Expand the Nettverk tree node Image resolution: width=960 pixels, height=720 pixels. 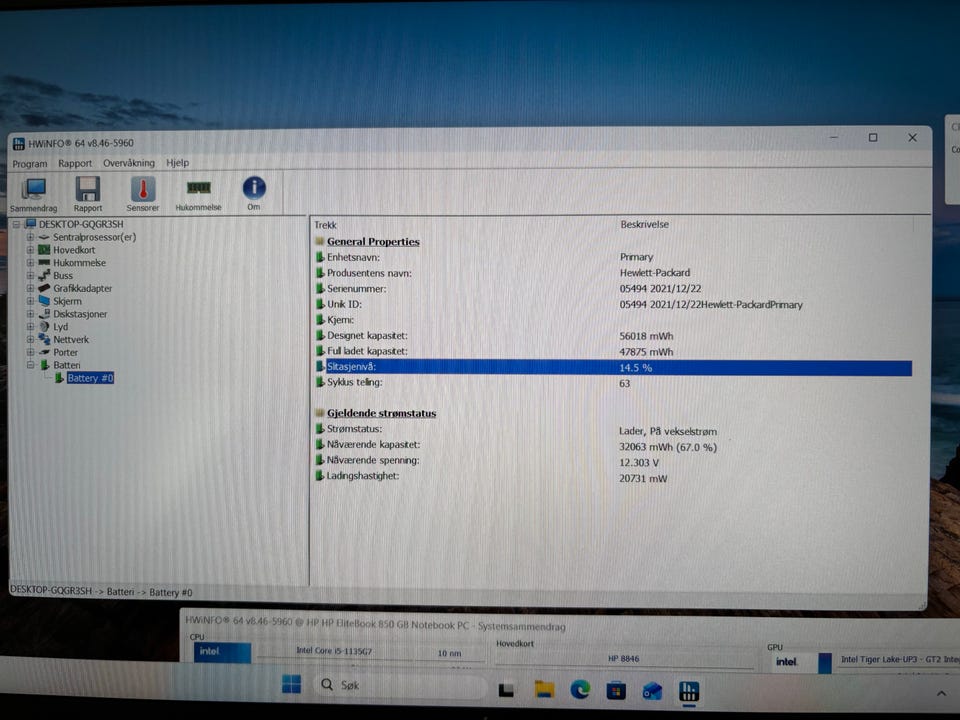[x=29, y=339]
